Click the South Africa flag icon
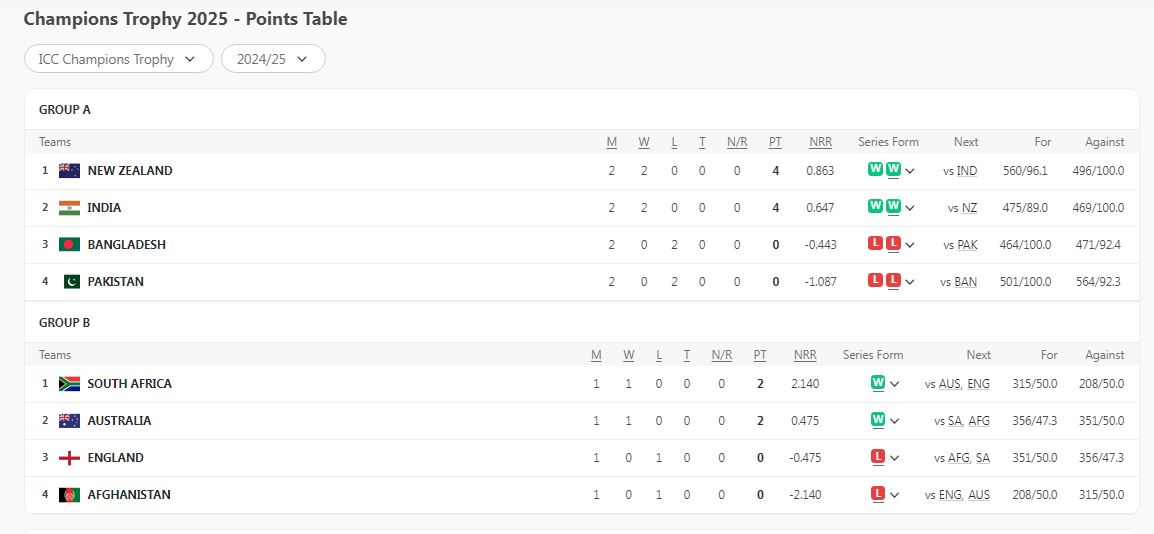The image size is (1154, 534). [x=69, y=384]
